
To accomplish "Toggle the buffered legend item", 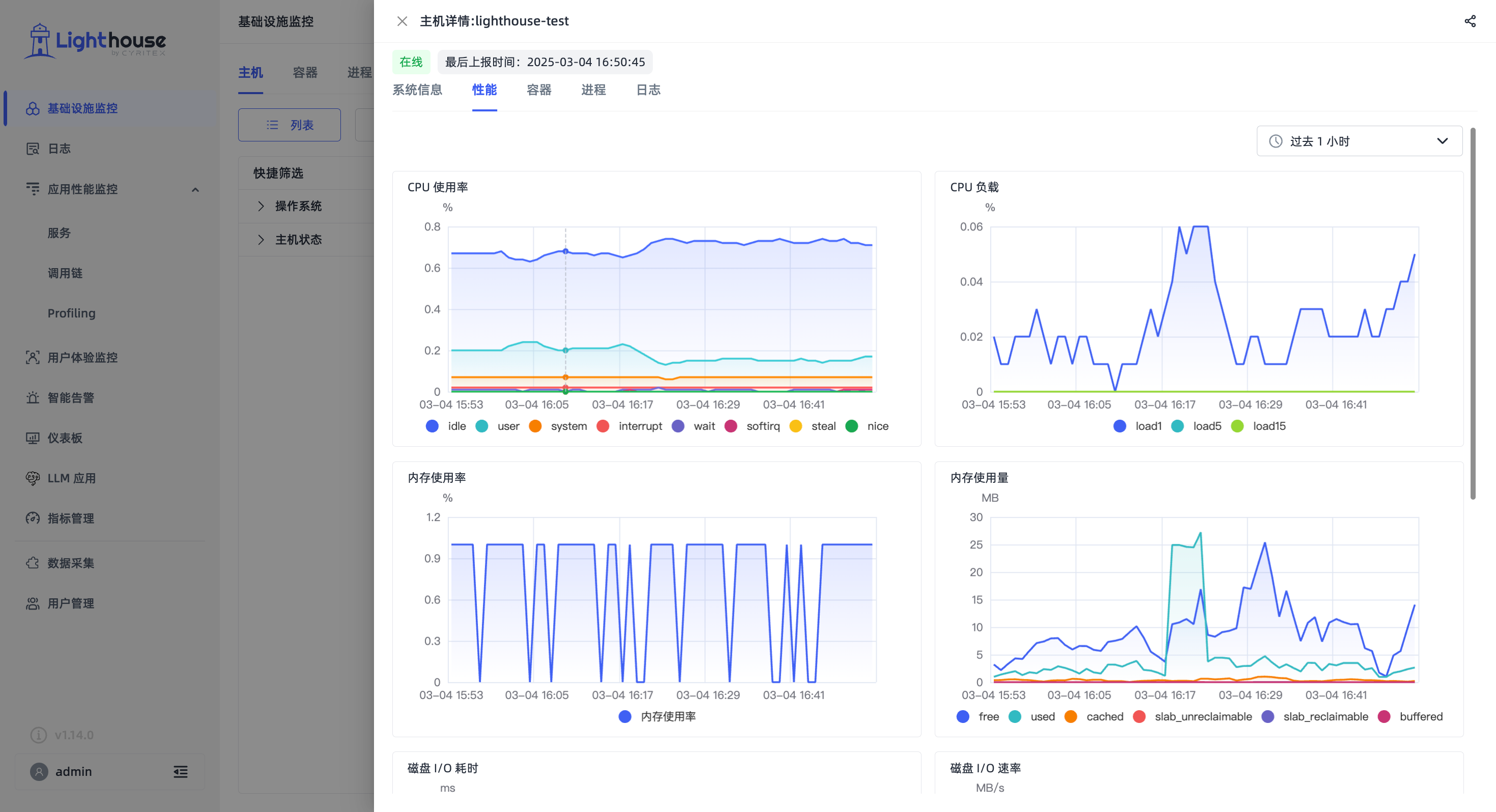I will tap(1411, 717).
